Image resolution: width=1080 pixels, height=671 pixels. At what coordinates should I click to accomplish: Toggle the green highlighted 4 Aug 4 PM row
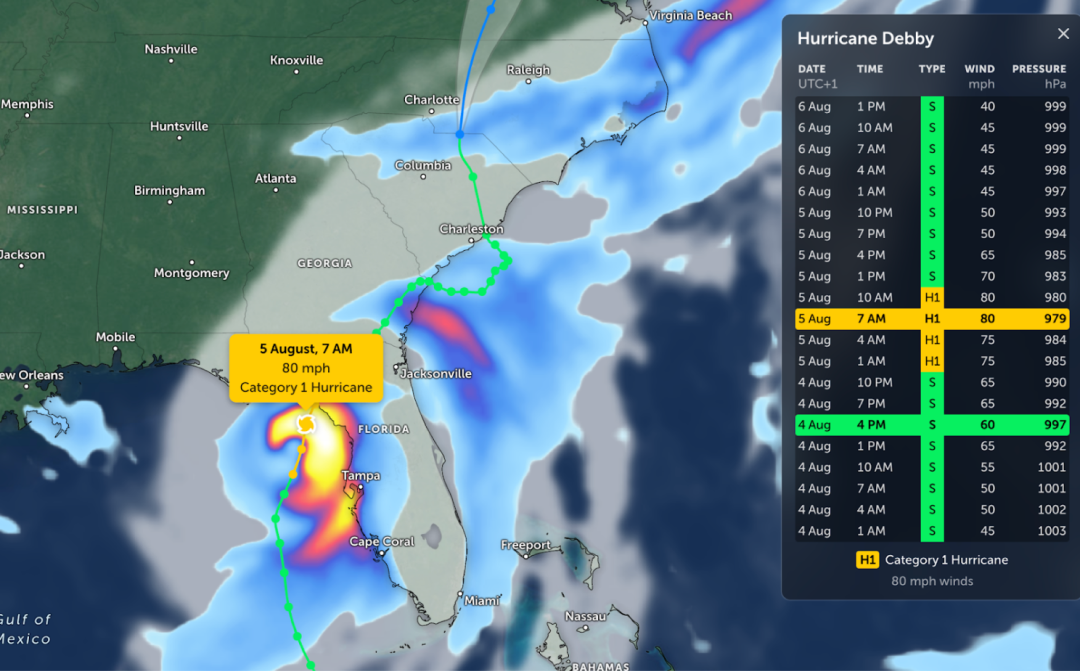point(930,424)
